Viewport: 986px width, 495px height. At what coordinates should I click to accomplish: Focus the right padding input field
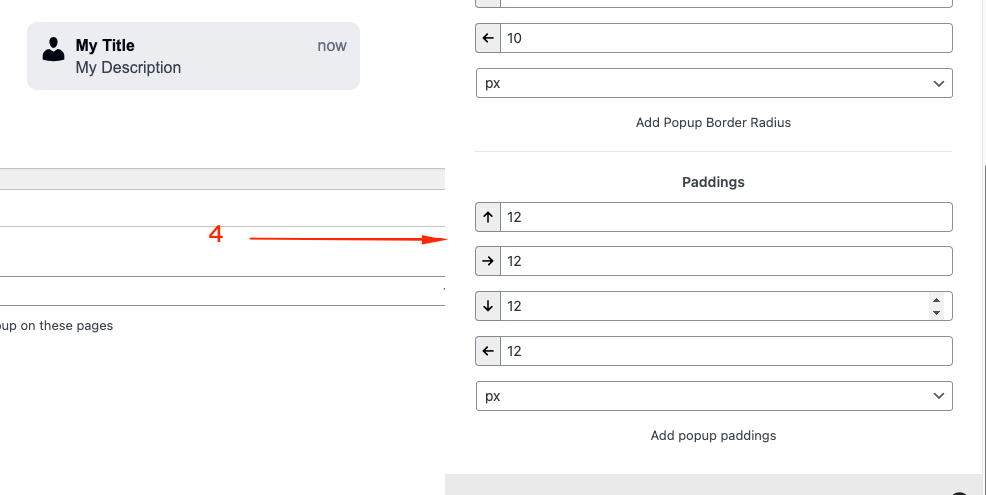[725, 261]
